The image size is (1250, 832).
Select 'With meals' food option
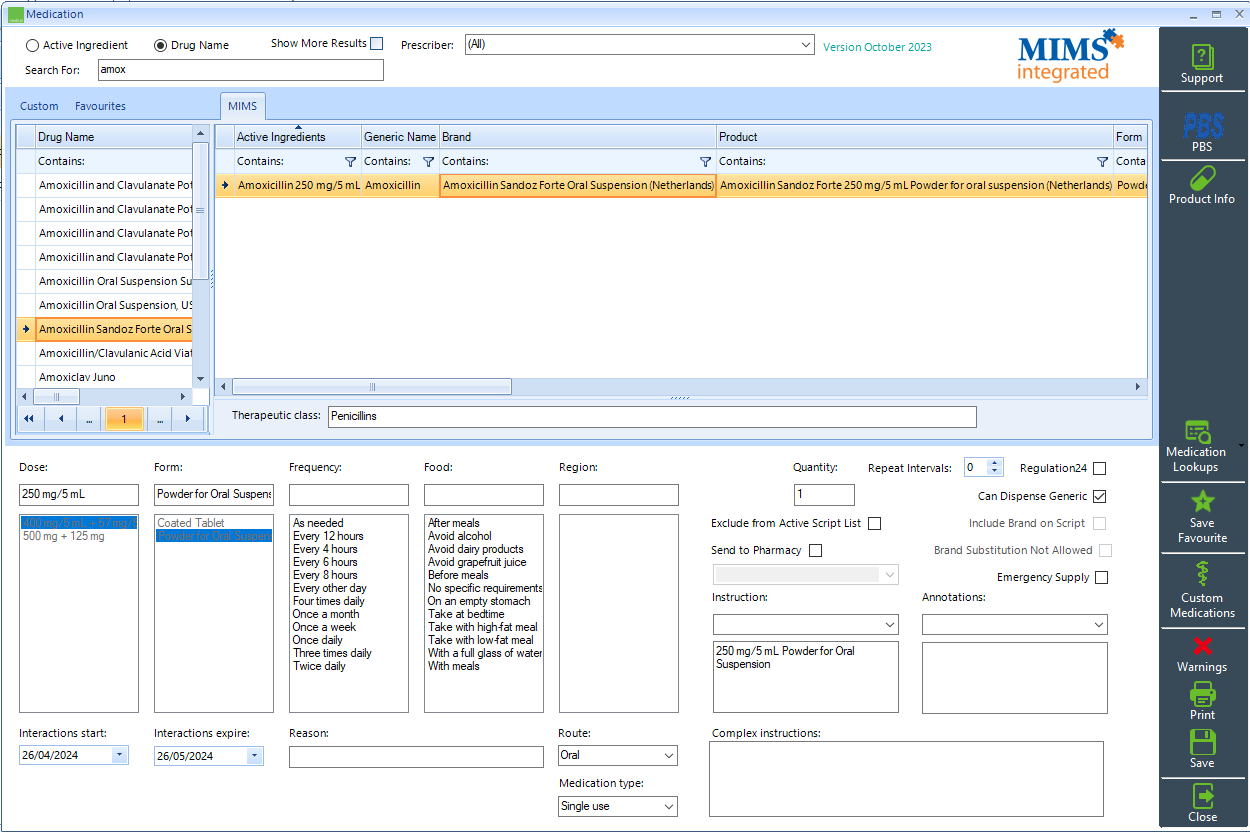click(x=454, y=666)
